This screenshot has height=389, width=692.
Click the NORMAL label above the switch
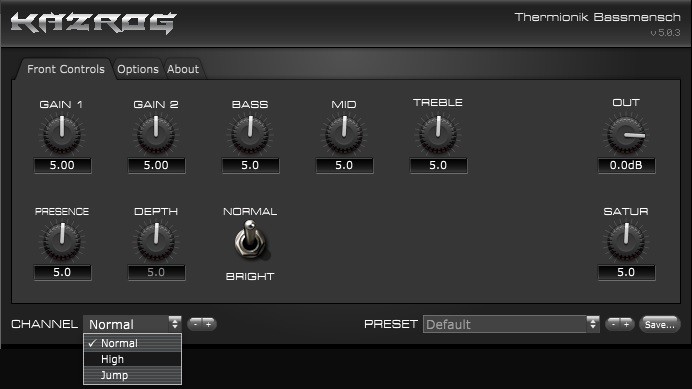(250, 211)
